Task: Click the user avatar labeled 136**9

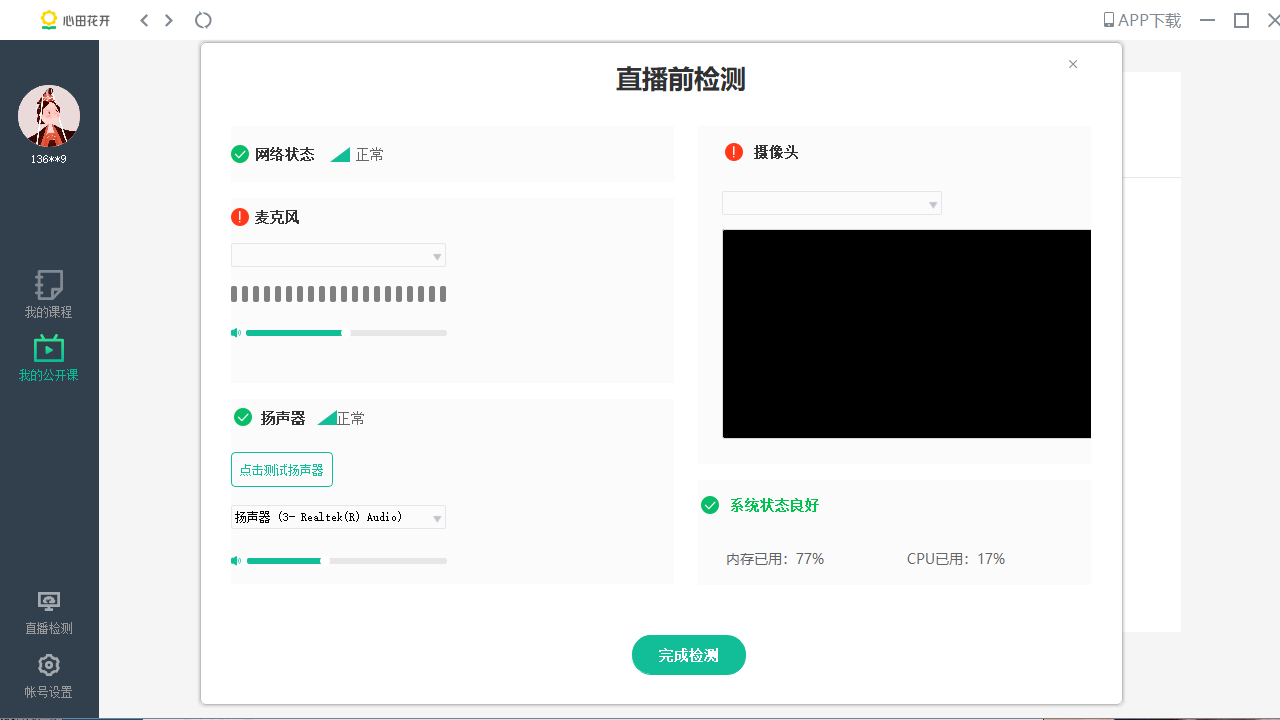Action: coord(49,116)
